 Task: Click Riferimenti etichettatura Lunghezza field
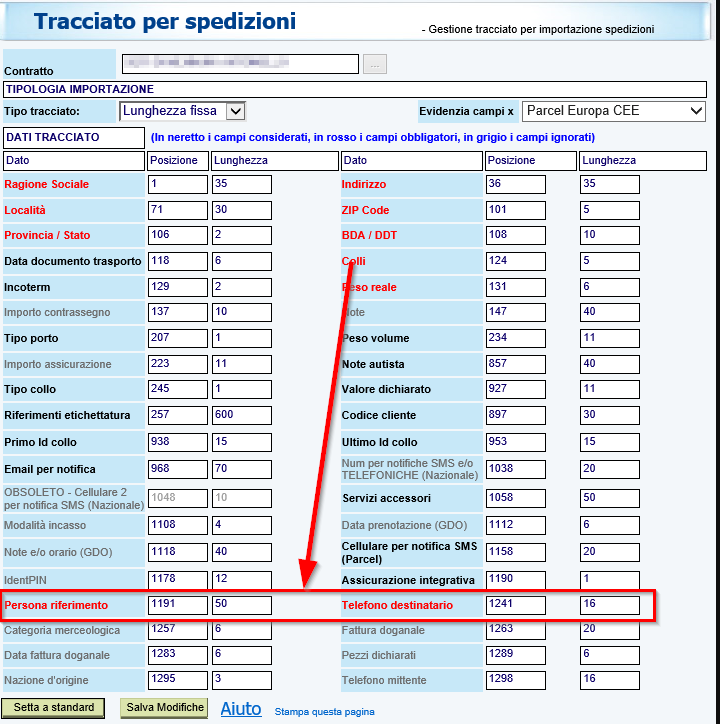coord(242,415)
